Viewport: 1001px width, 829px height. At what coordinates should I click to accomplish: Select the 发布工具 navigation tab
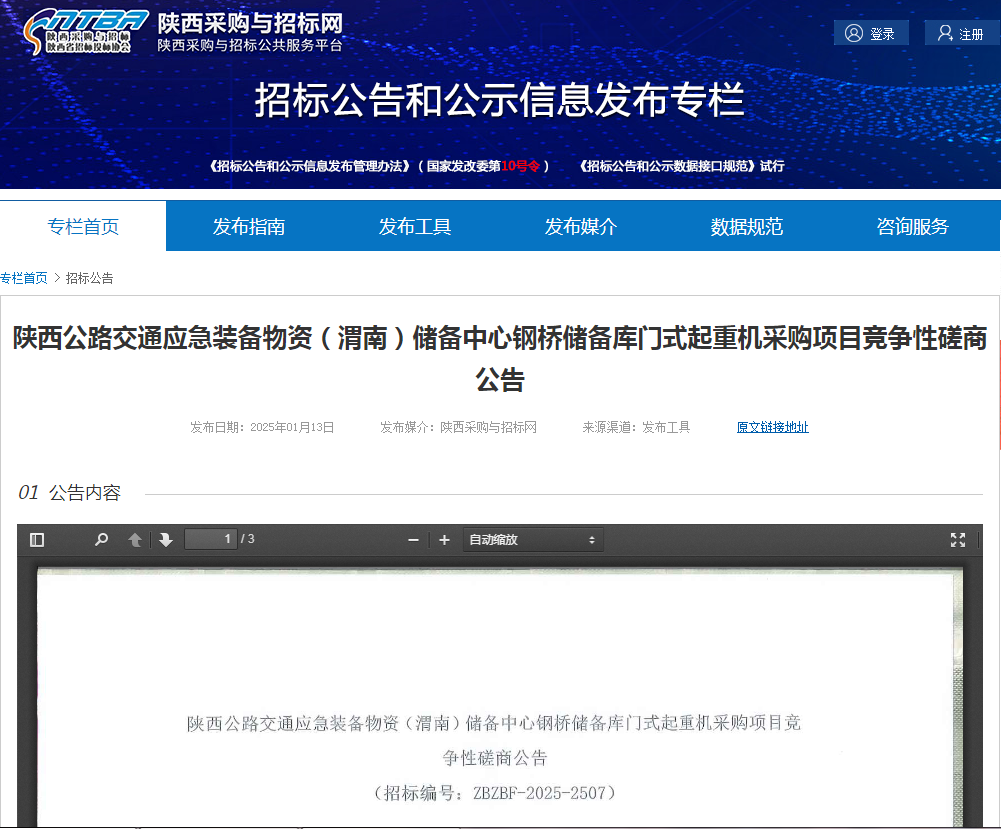(x=415, y=226)
